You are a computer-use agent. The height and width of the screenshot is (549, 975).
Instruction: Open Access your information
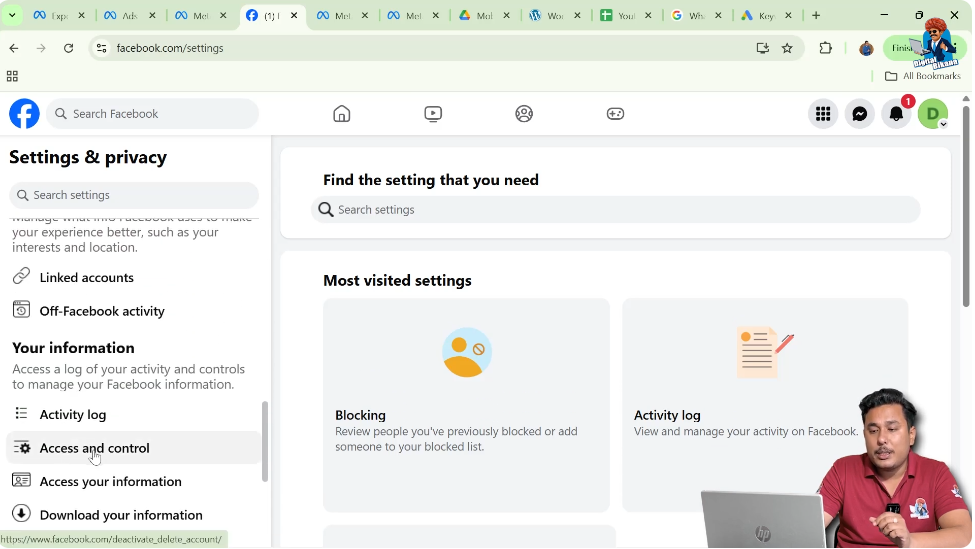pyautogui.click(x=134, y=481)
